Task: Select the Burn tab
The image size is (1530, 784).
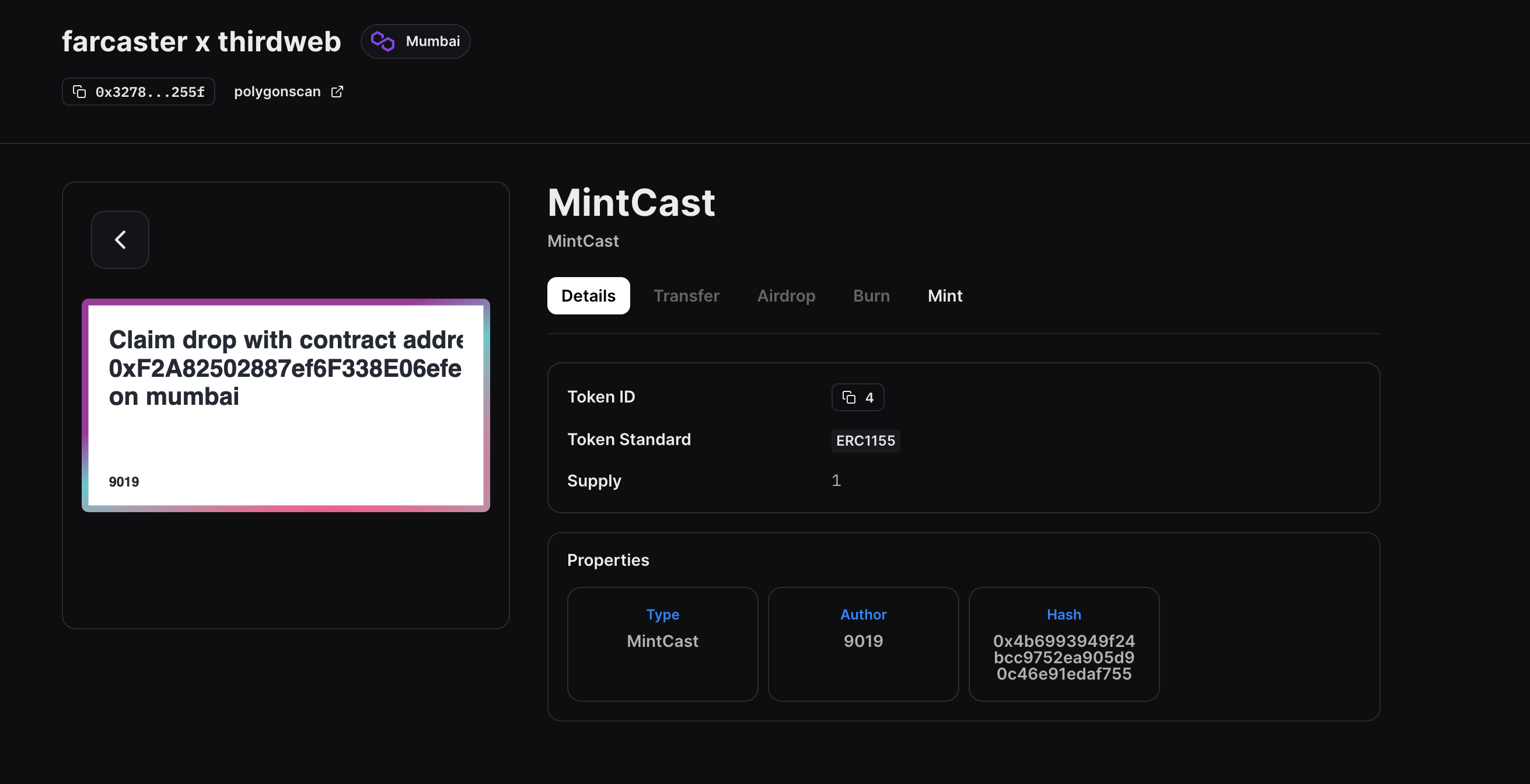Action: (x=871, y=296)
